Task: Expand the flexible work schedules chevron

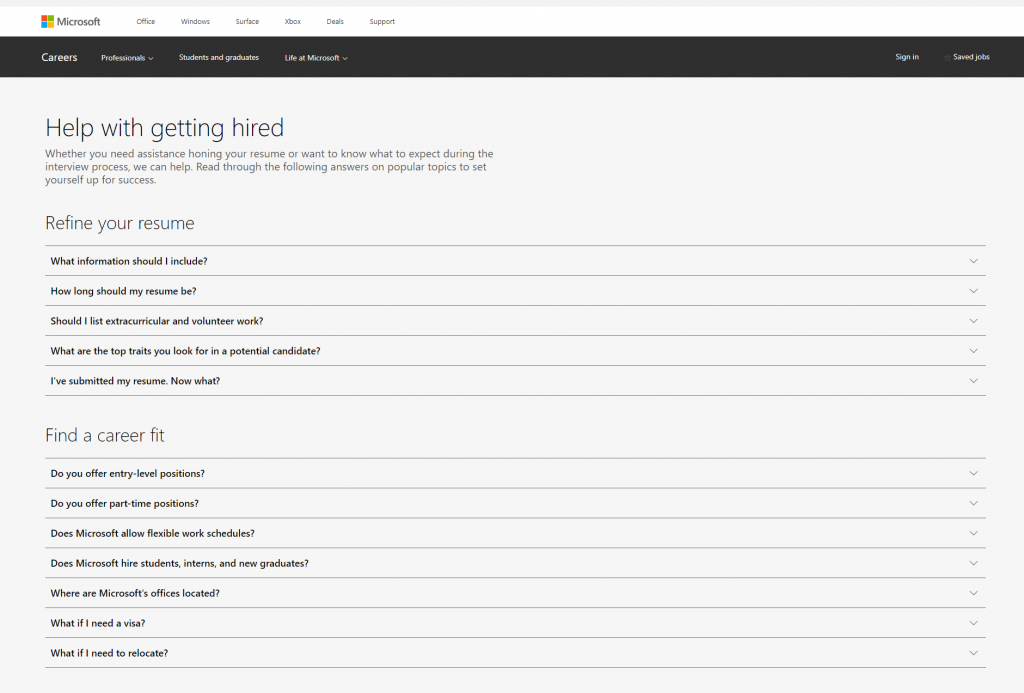Action: [973, 534]
